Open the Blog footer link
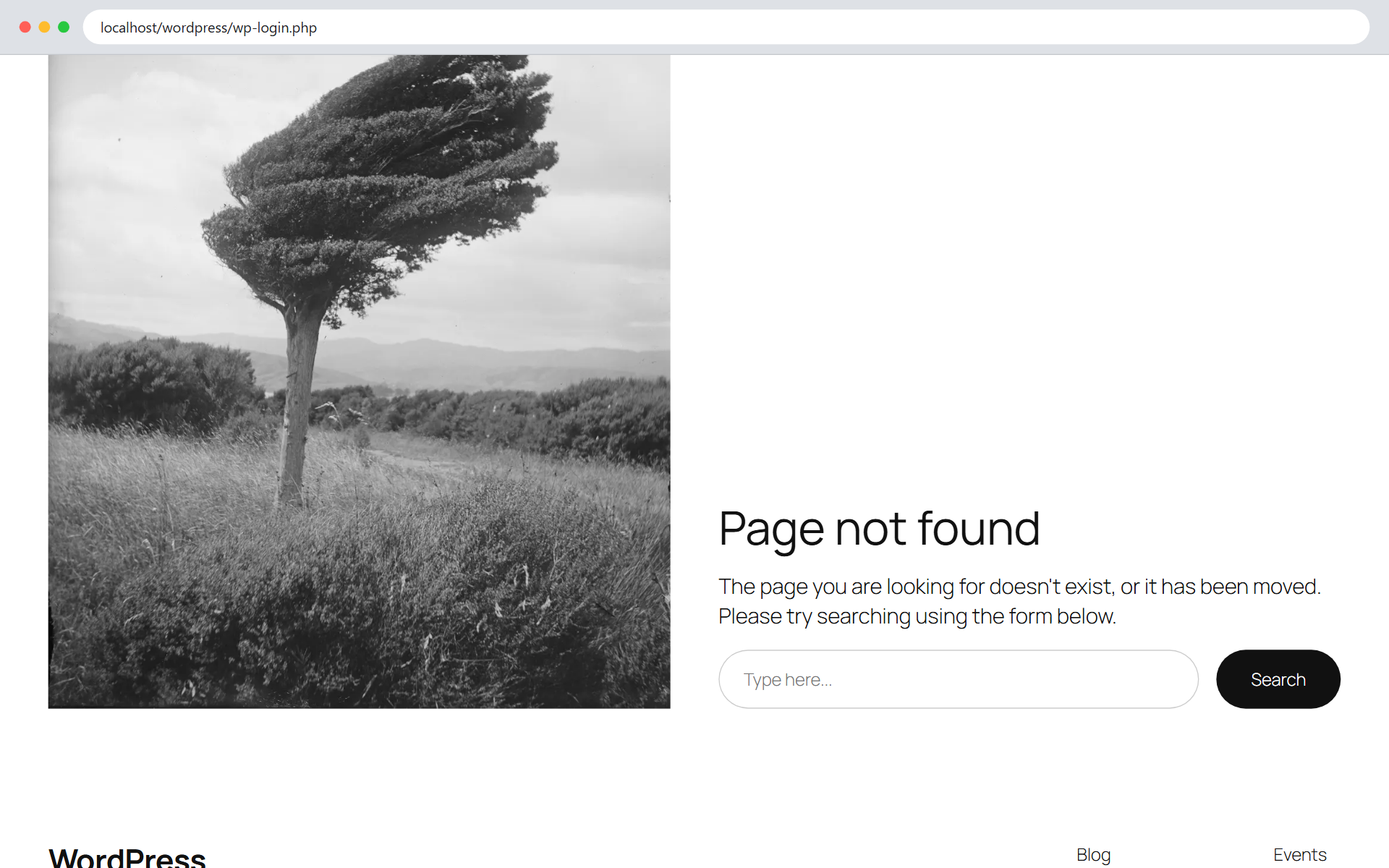This screenshot has height=868, width=1389. click(1093, 855)
